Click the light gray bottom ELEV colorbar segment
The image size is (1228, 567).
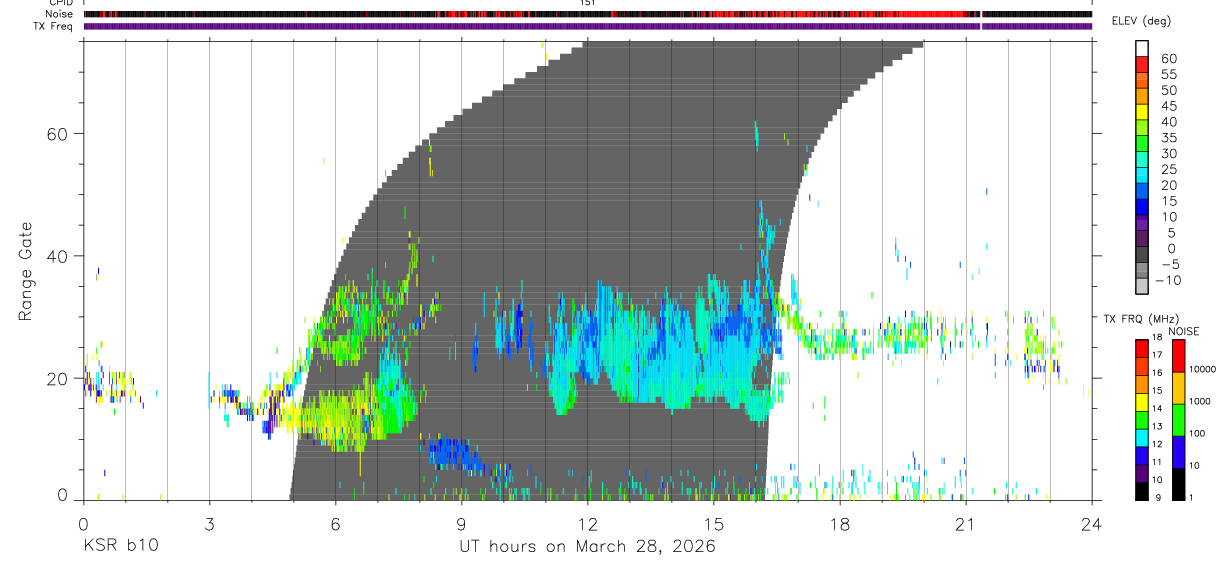1141,287
